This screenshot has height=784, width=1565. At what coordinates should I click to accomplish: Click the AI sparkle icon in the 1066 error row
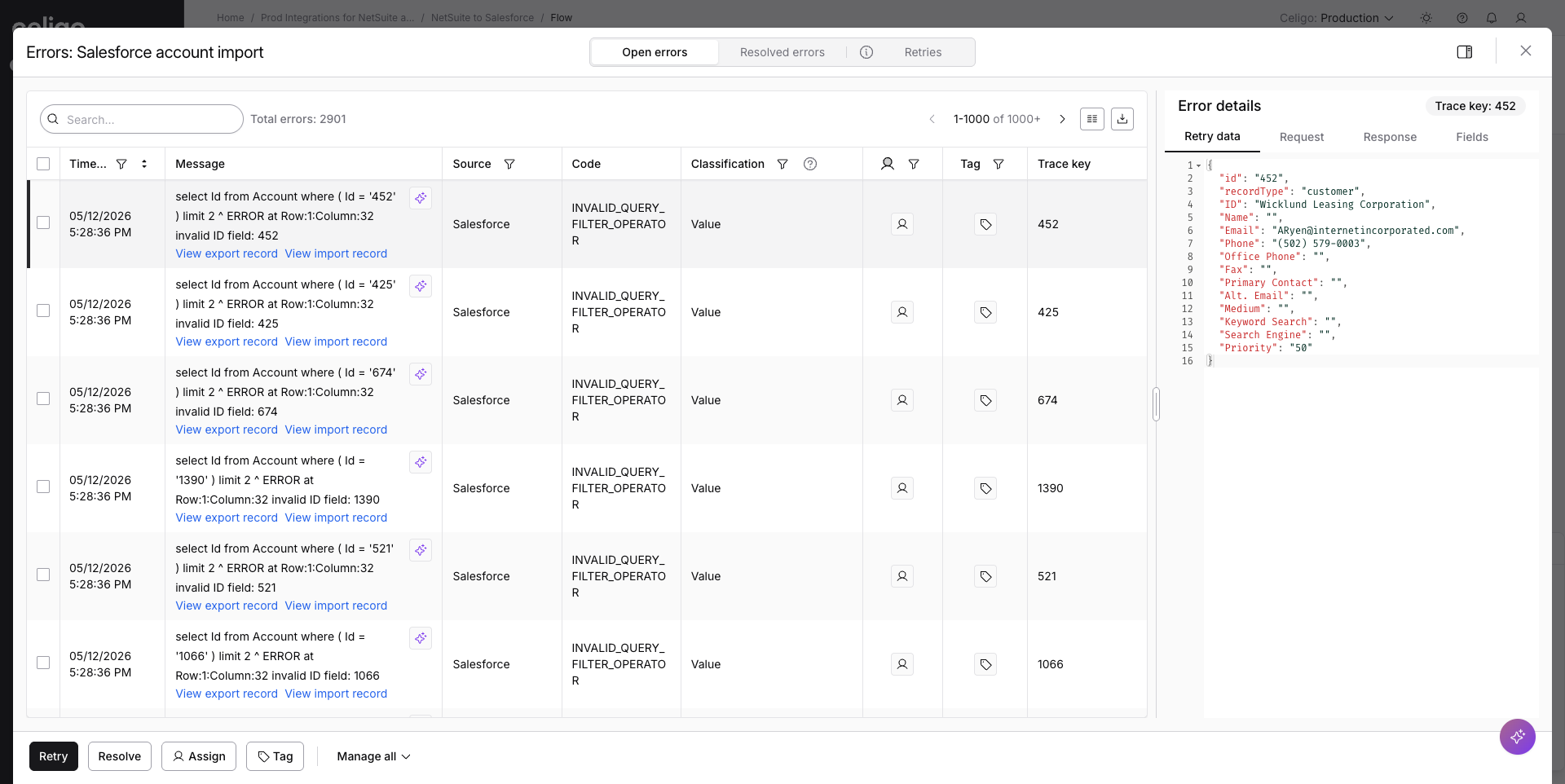(x=421, y=638)
